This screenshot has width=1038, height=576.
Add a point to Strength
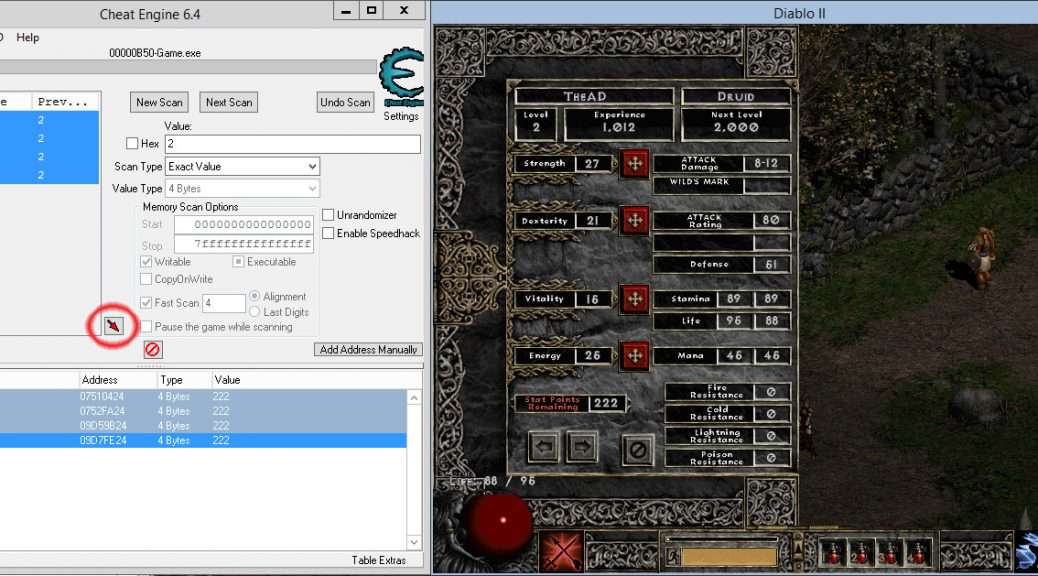pyautogui.click(x=634, y=164)
